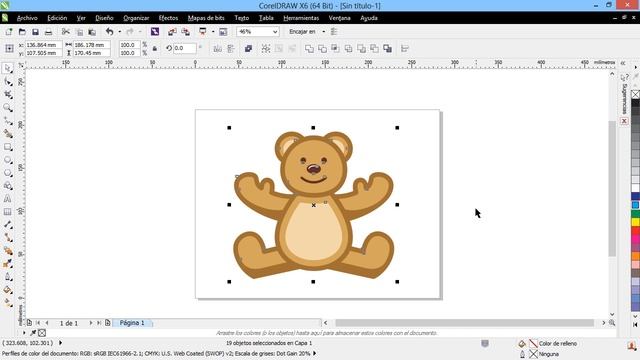Click the Snap options icon beside Encajar en
640x360 pixels.
tap(334, 32)
